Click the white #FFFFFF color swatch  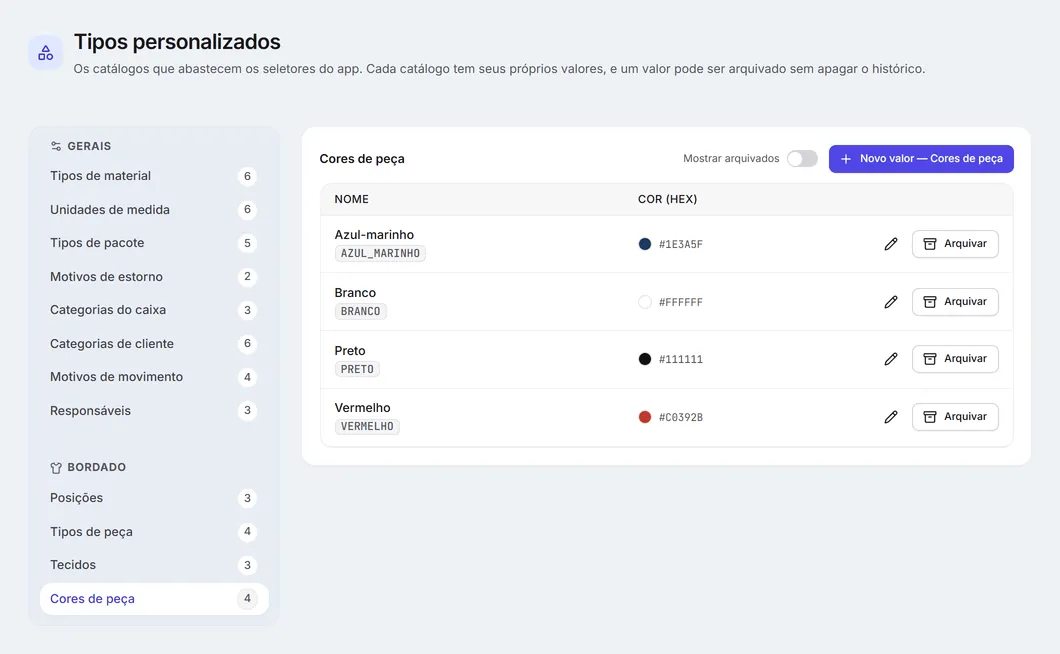click(x=645, y=302)
